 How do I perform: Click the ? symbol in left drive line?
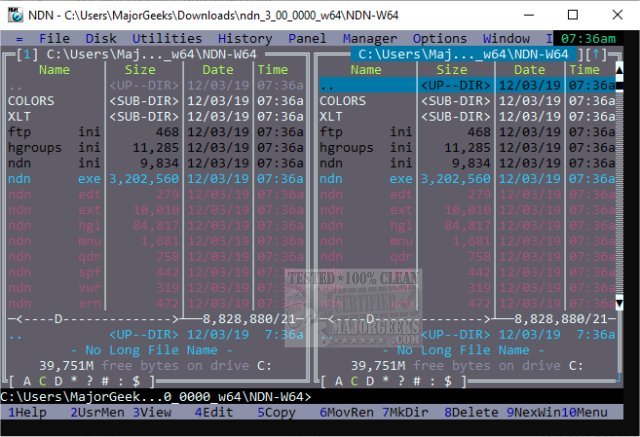pos(89,382)
